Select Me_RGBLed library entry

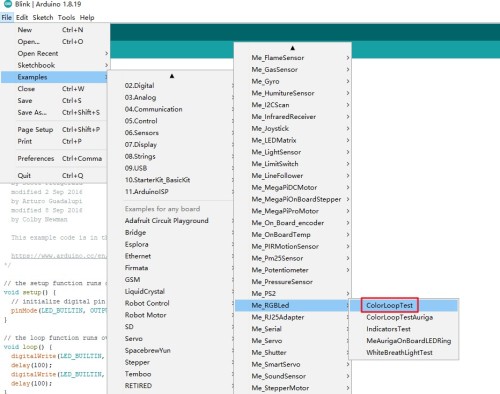tap(293, 305)
